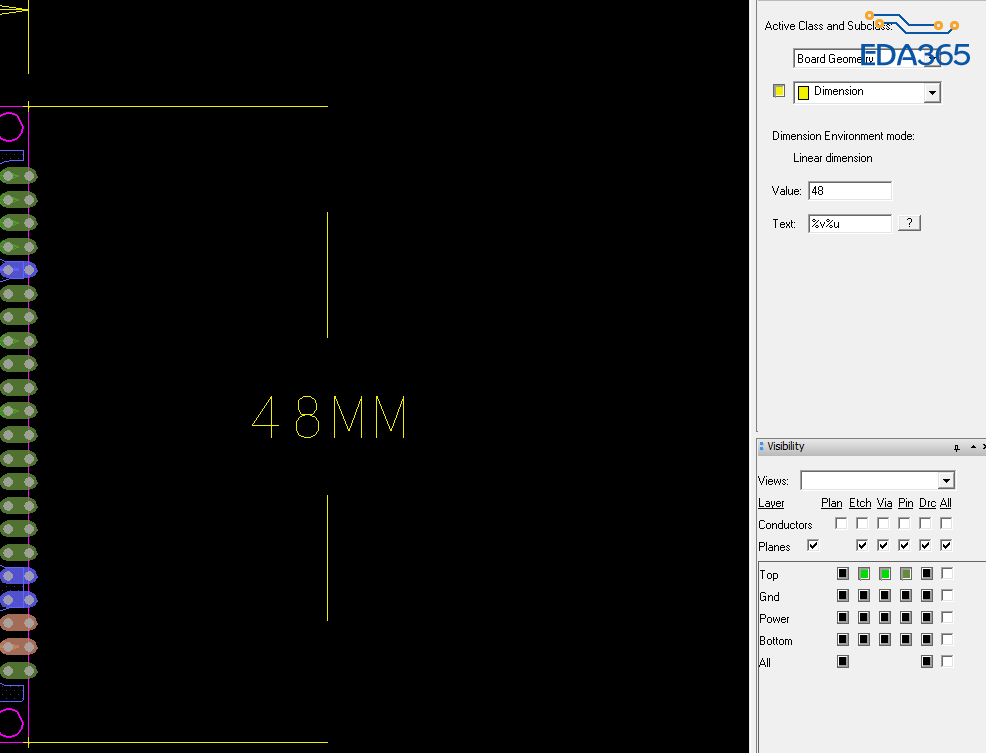Click the Drc column header

pos(927,503)
